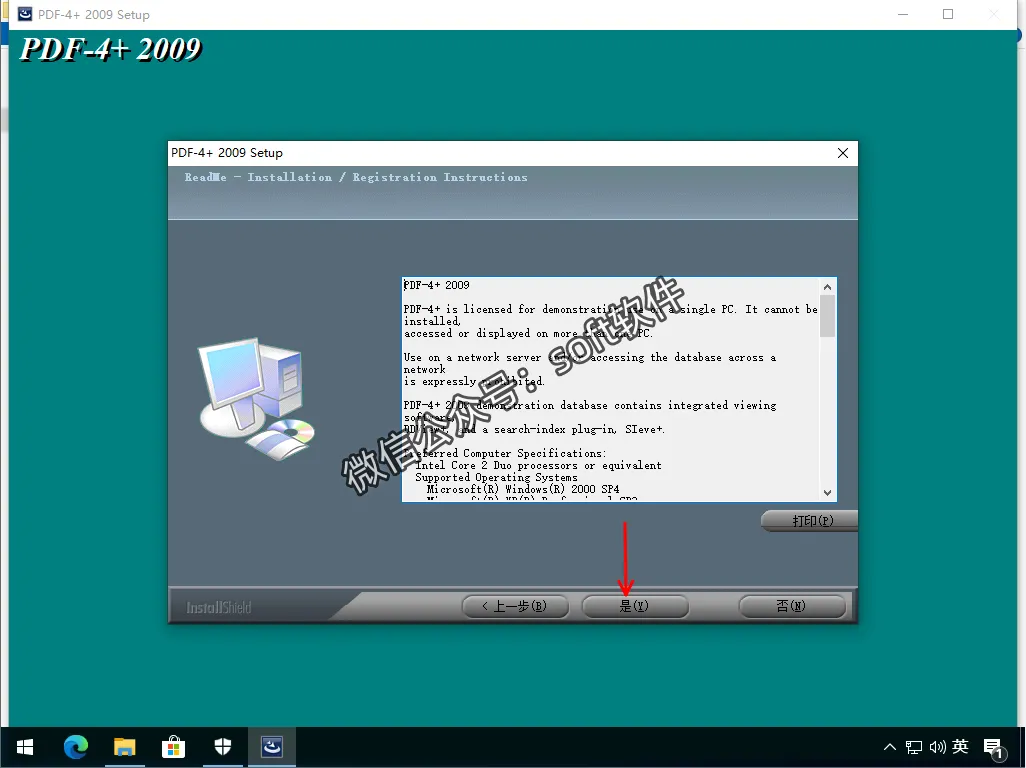Click the 否(N) button to decline

click(792, 606)
